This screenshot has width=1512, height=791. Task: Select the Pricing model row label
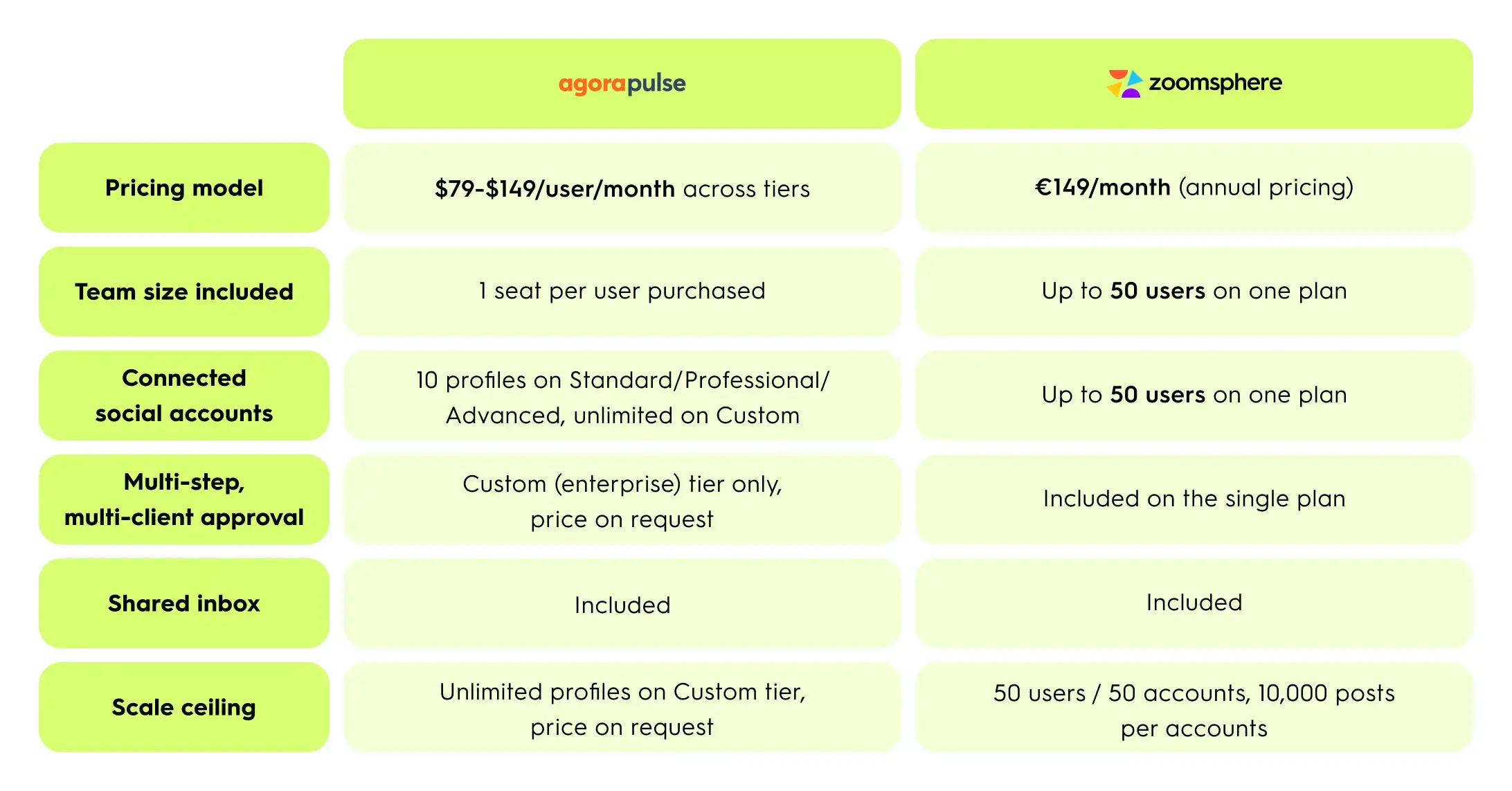pos(184,188)
